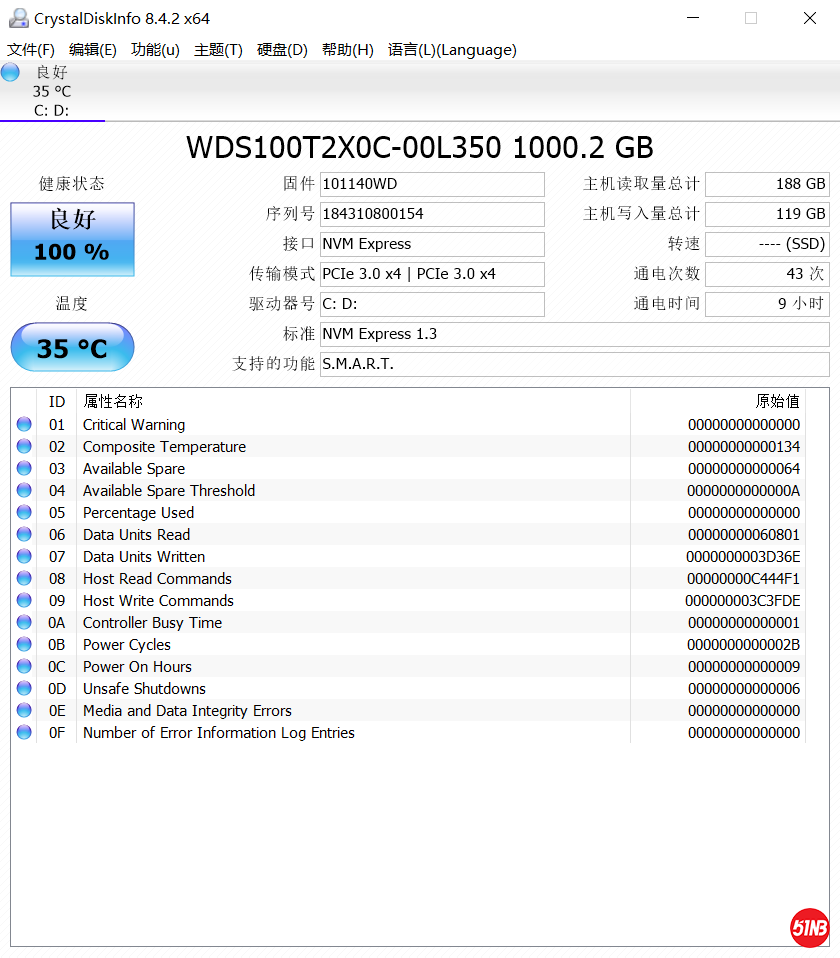Open the 语言(L)(Language) menu
The width and height of the screenshot is (840, 958).
[x=452, y=50]
